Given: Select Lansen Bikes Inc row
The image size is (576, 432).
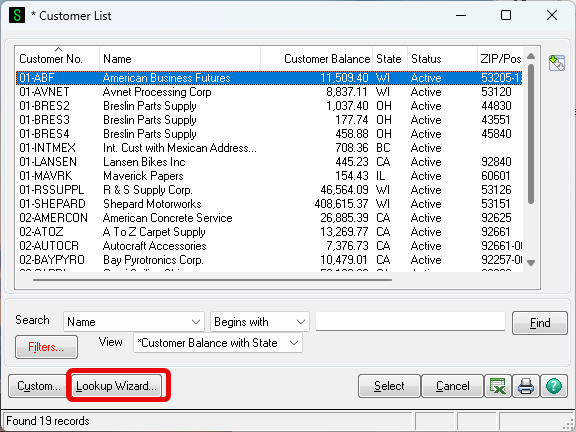Looking at the screenshot, I should pos(269,162).
